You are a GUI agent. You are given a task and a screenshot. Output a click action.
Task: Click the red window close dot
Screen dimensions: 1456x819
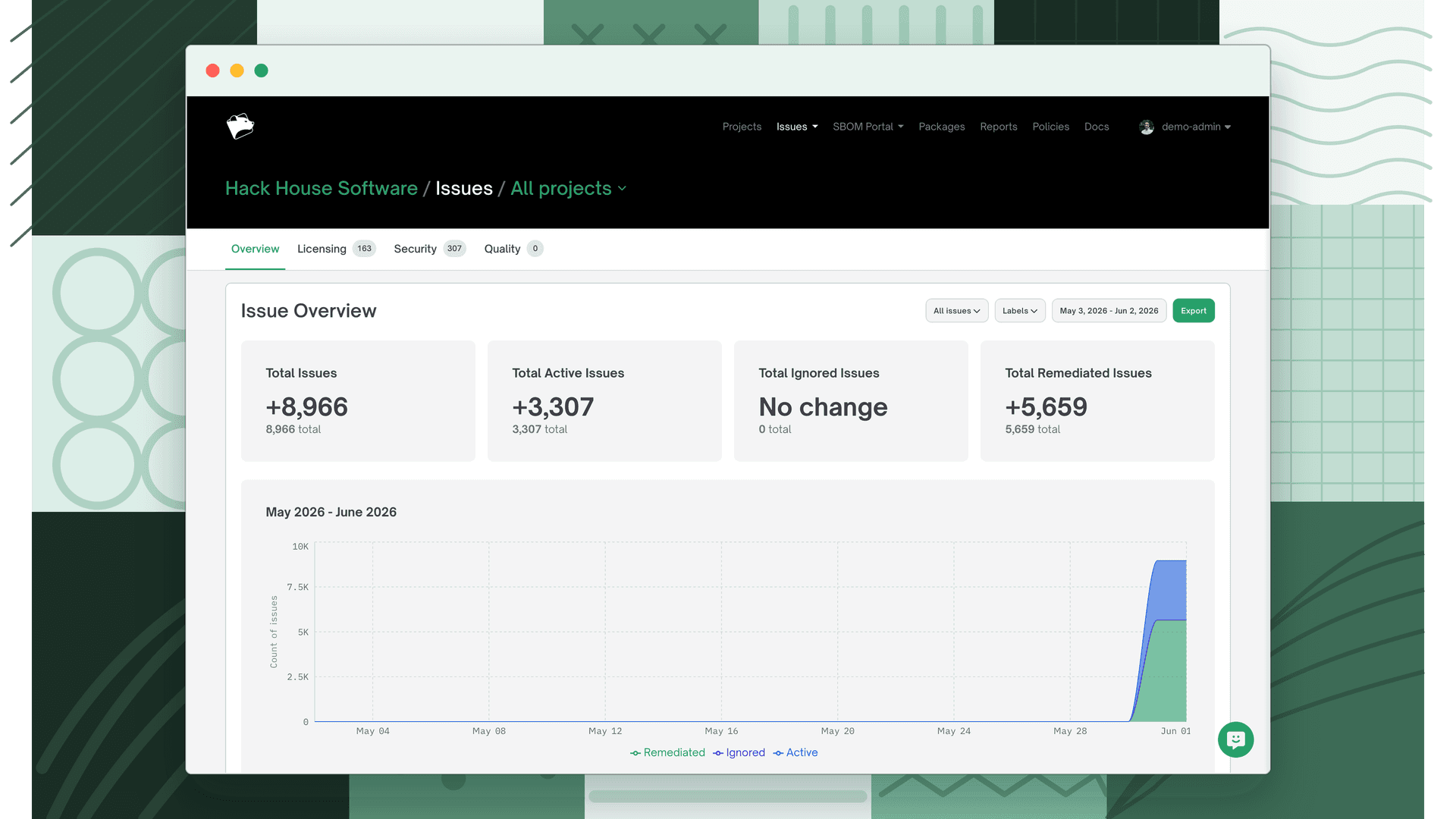click(x=213, y=71)
